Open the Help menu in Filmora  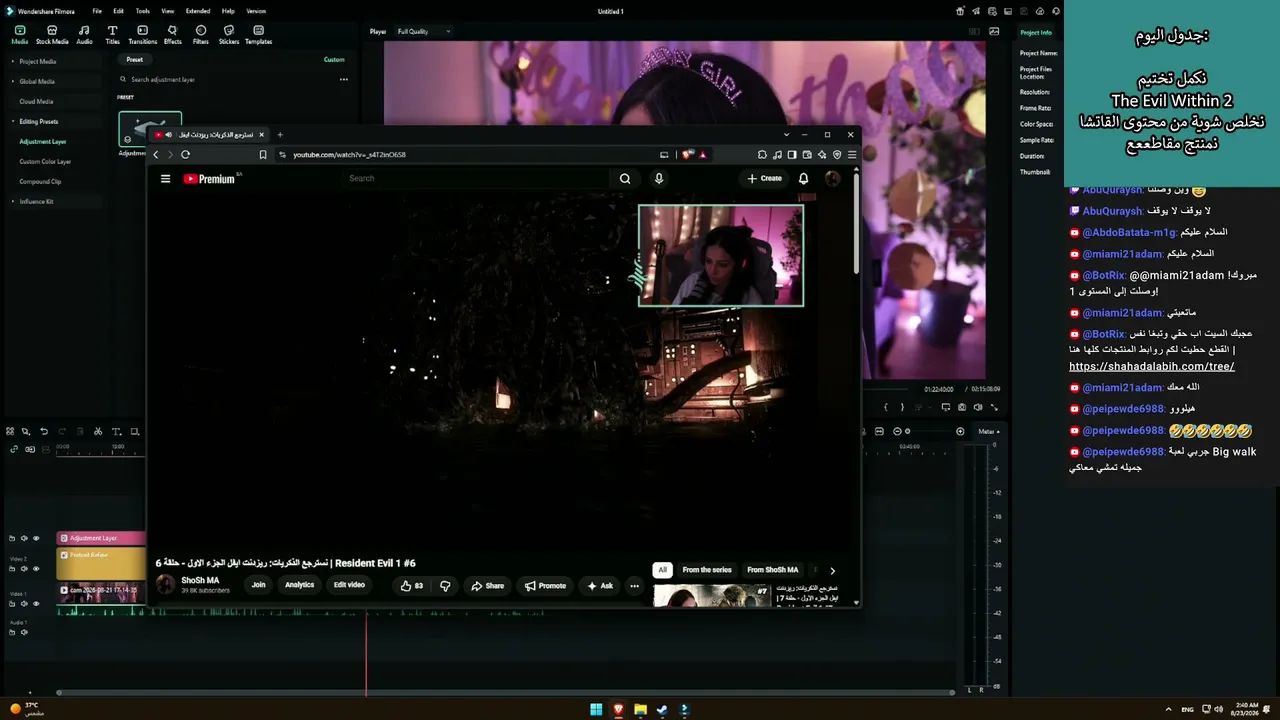pyautogui.click(x=228, y=11)
